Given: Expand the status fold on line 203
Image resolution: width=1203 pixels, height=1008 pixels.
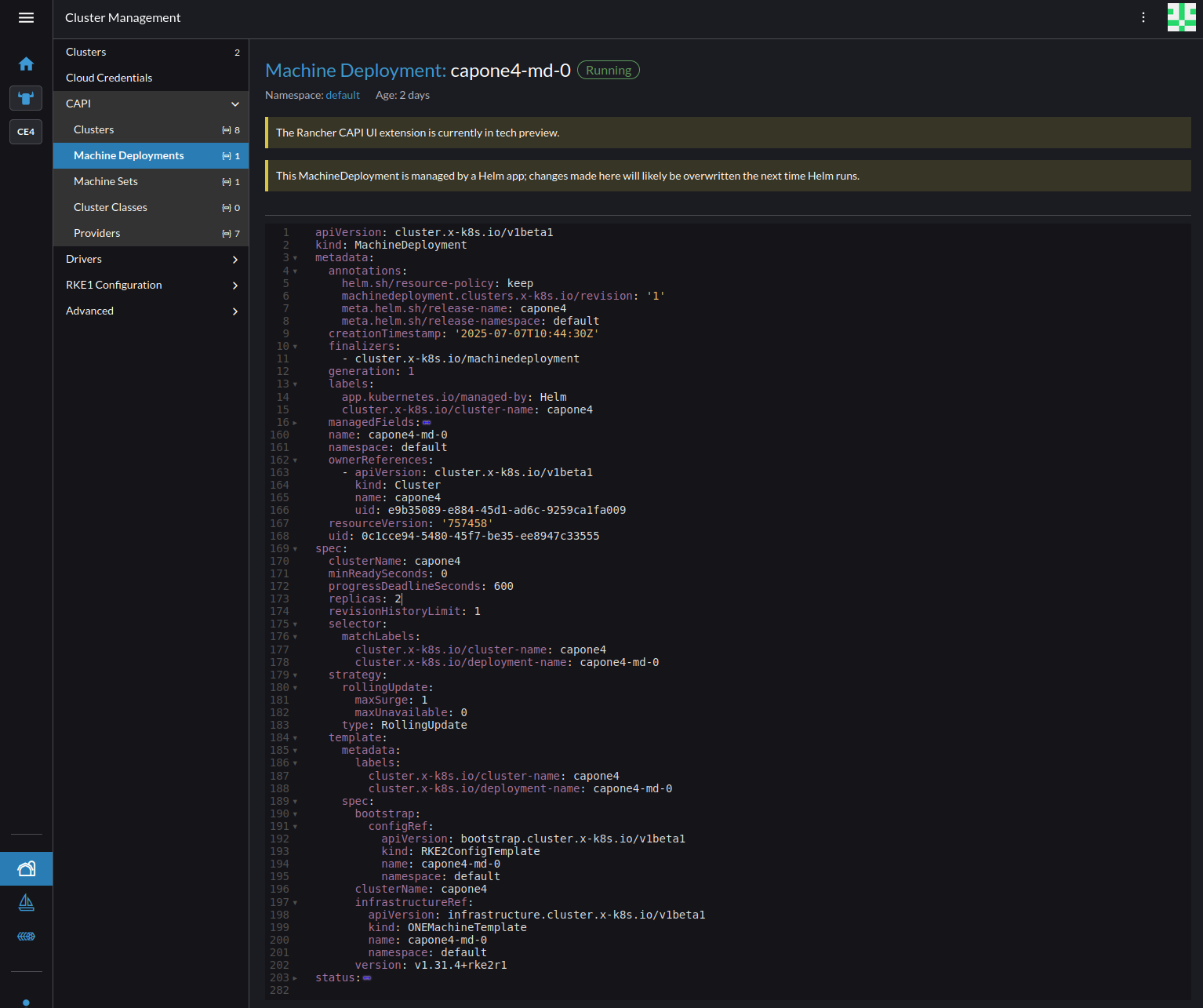Looking at the screenshot, I should click(295, 978).
